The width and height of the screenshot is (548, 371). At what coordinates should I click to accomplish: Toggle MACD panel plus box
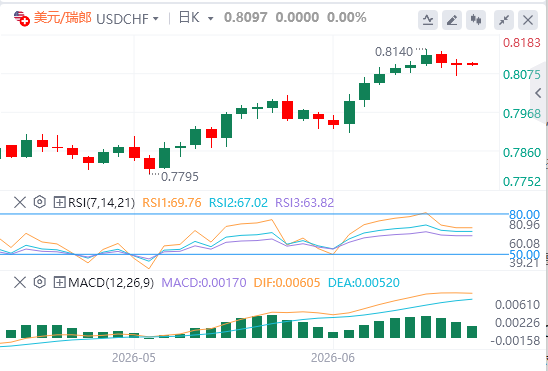pos(60,282)
